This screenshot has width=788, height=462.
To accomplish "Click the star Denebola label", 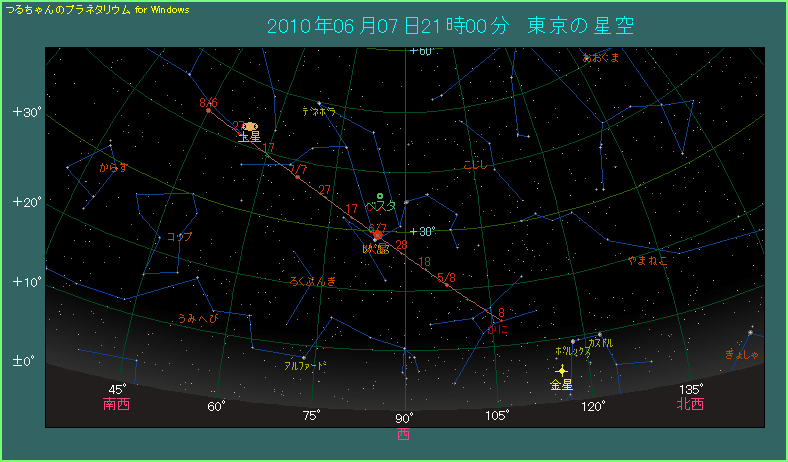I will [319, 110].
